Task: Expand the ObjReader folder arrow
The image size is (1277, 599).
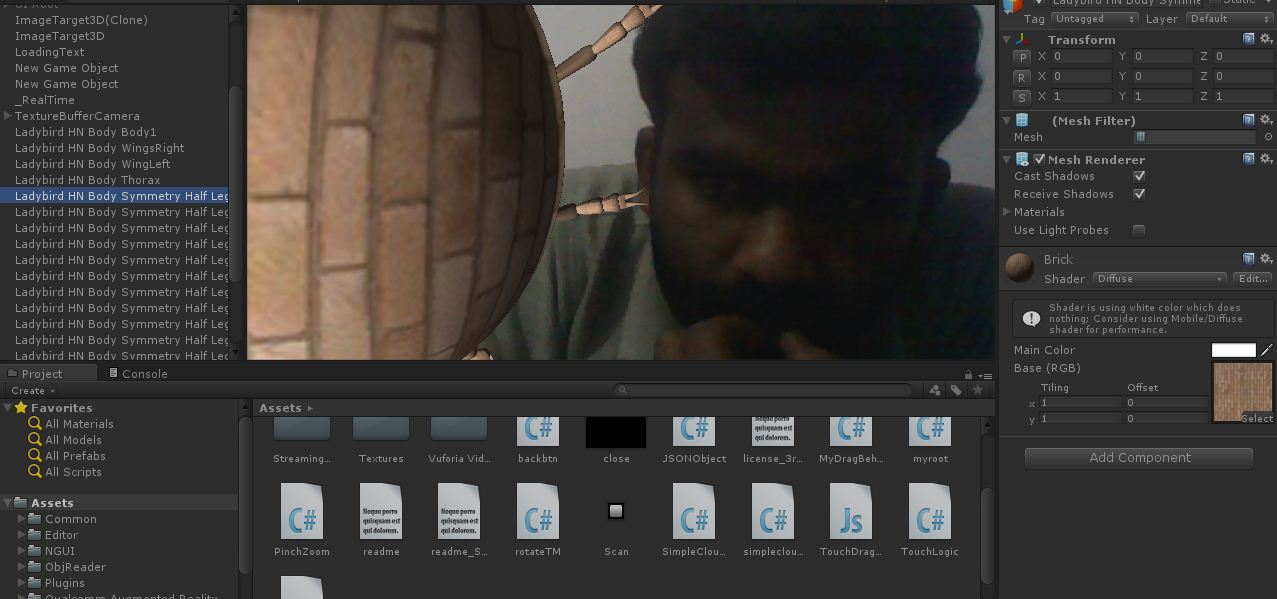Action: tap(21, 567)
